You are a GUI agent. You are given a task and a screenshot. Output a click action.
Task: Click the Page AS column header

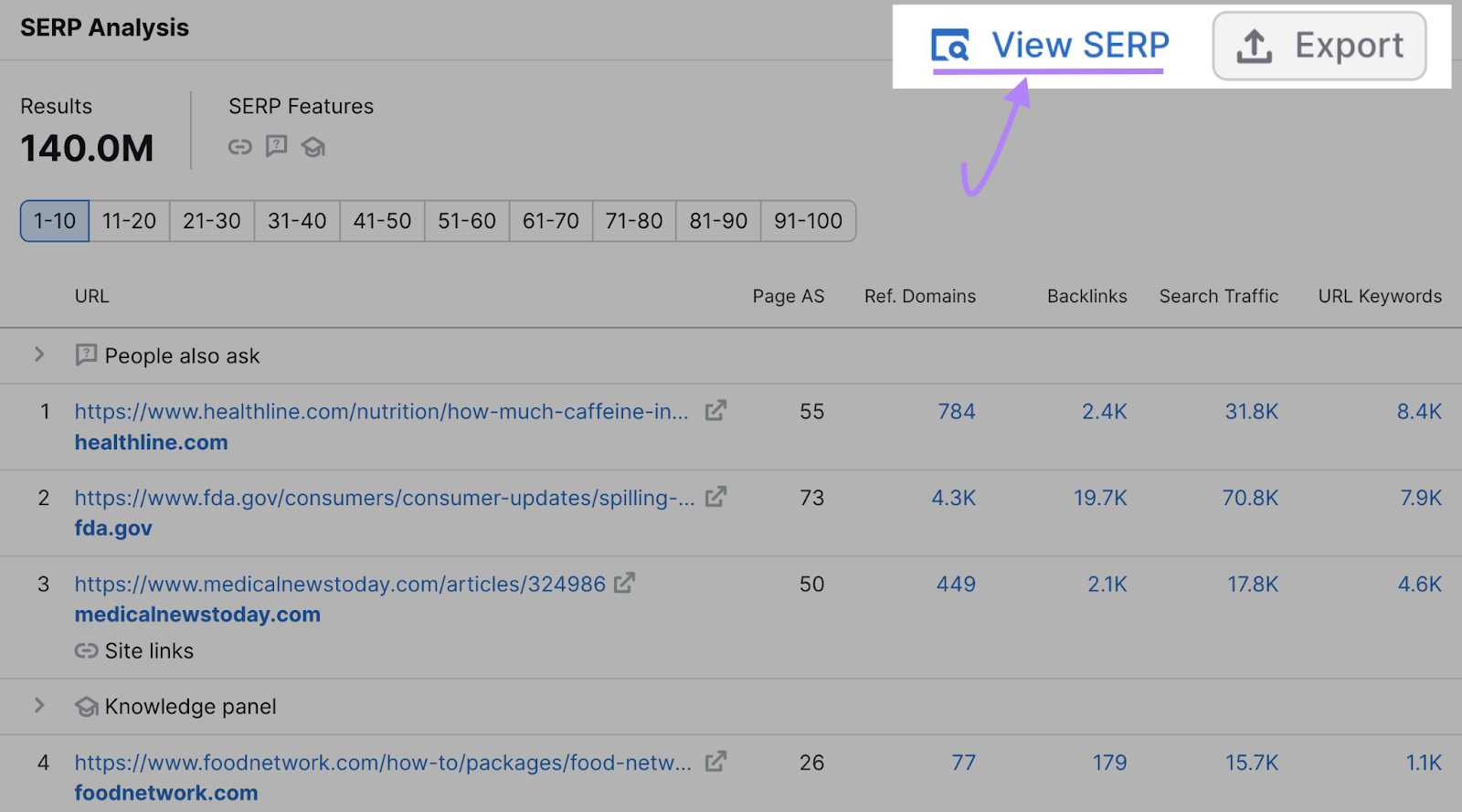tap(789, 297)
